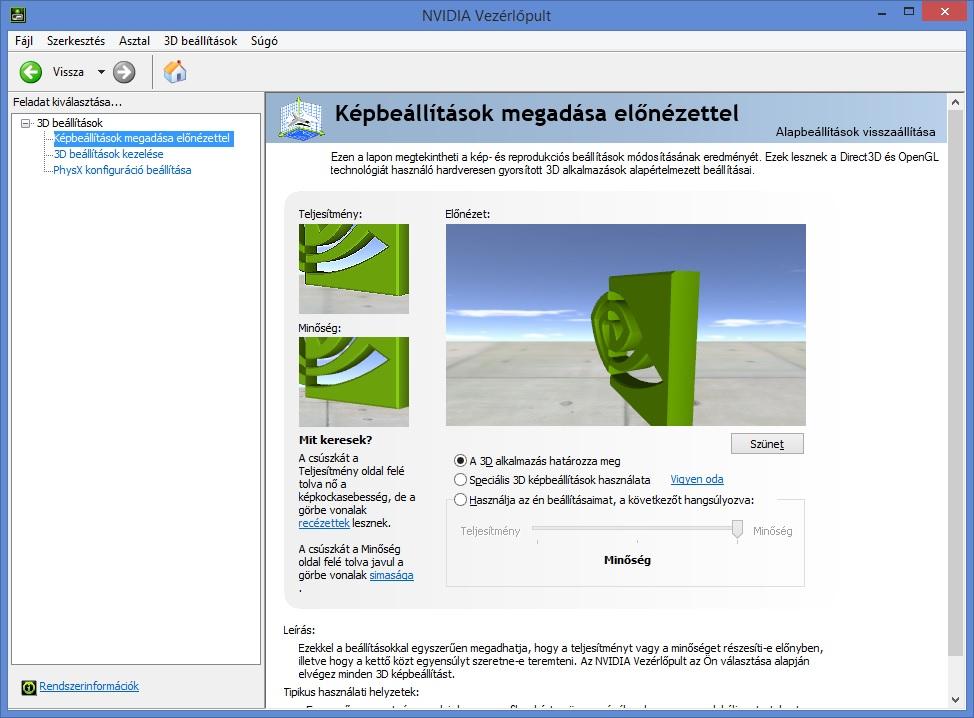974x718 pixels.
Task: Open the Rendszerinformációk link
Action: point(89,686)
